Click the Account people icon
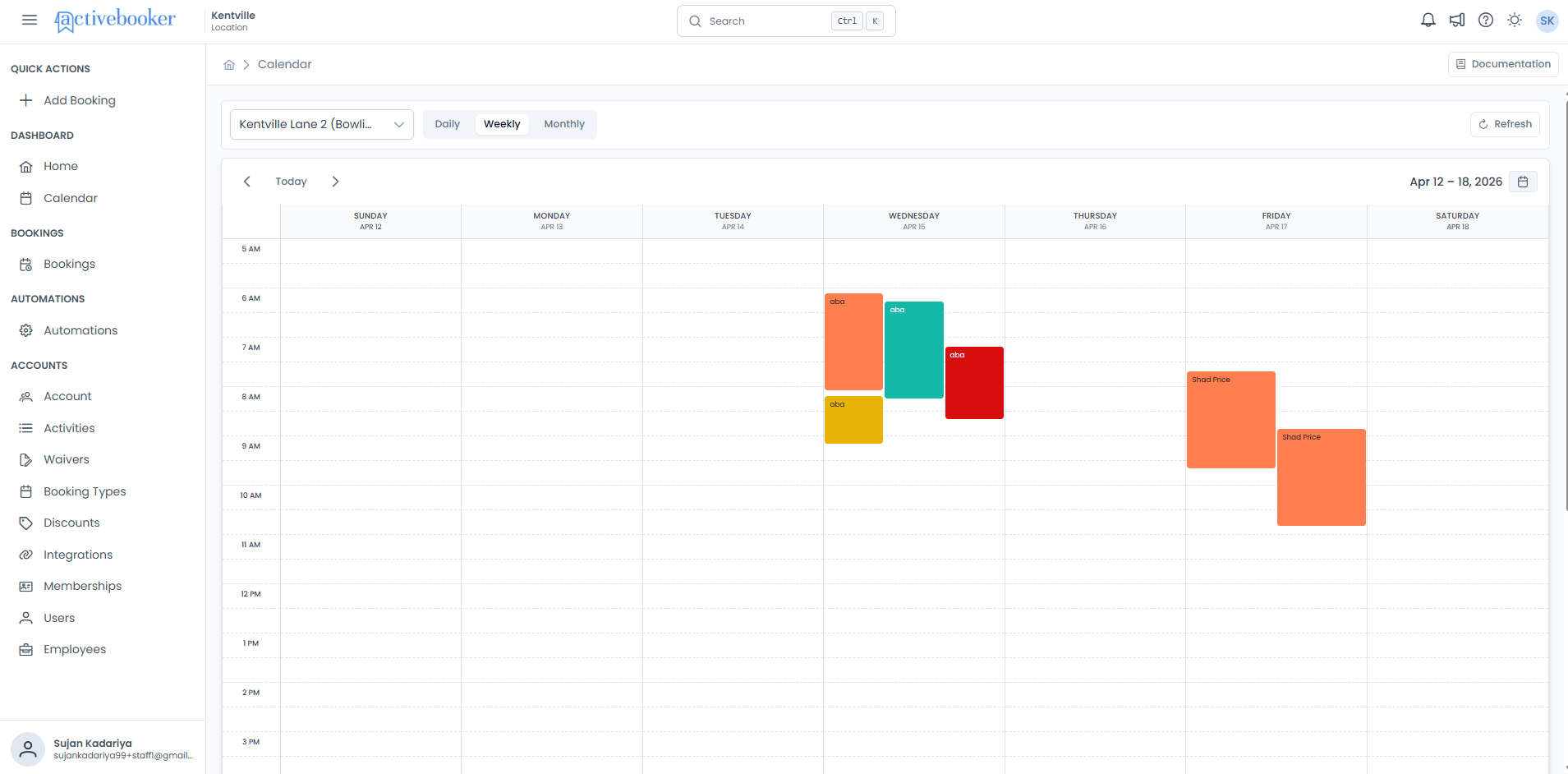 [26, 396]
